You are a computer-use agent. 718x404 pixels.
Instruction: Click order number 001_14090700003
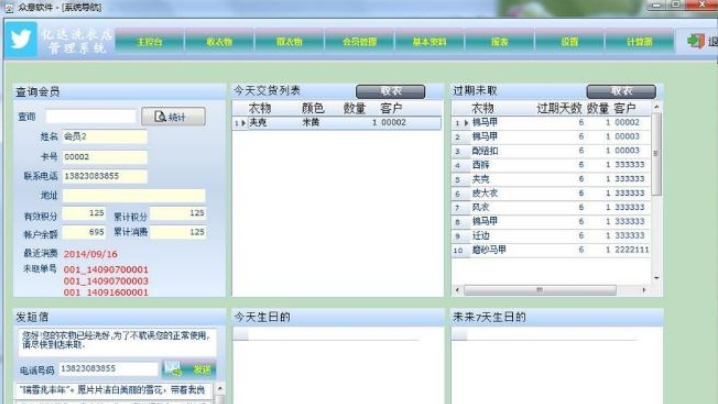tap(106, 281)
